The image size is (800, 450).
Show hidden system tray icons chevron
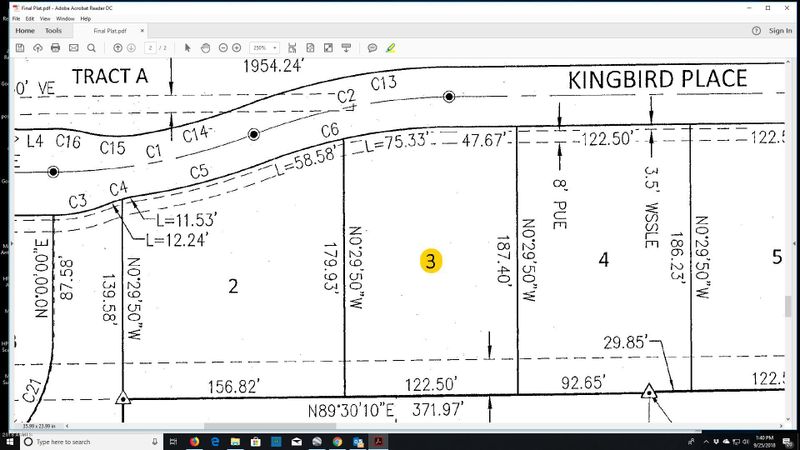(x=706, y=441)
